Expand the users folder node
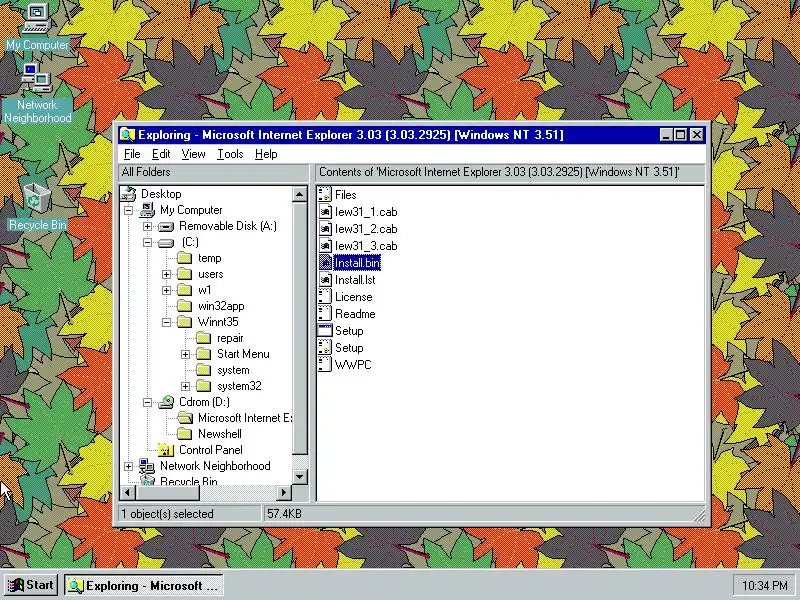 tap(166, 274)
